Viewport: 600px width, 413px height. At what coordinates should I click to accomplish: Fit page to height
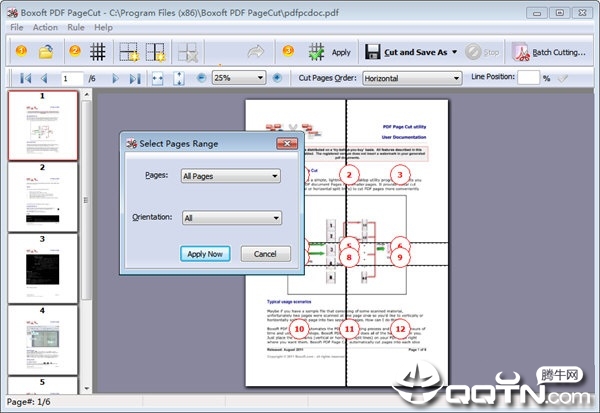[179, 78]
